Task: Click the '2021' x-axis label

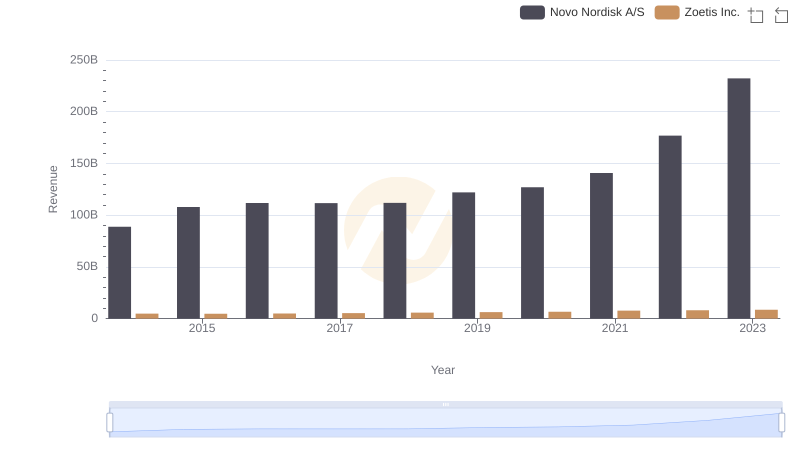Action: tap(615, 328)
